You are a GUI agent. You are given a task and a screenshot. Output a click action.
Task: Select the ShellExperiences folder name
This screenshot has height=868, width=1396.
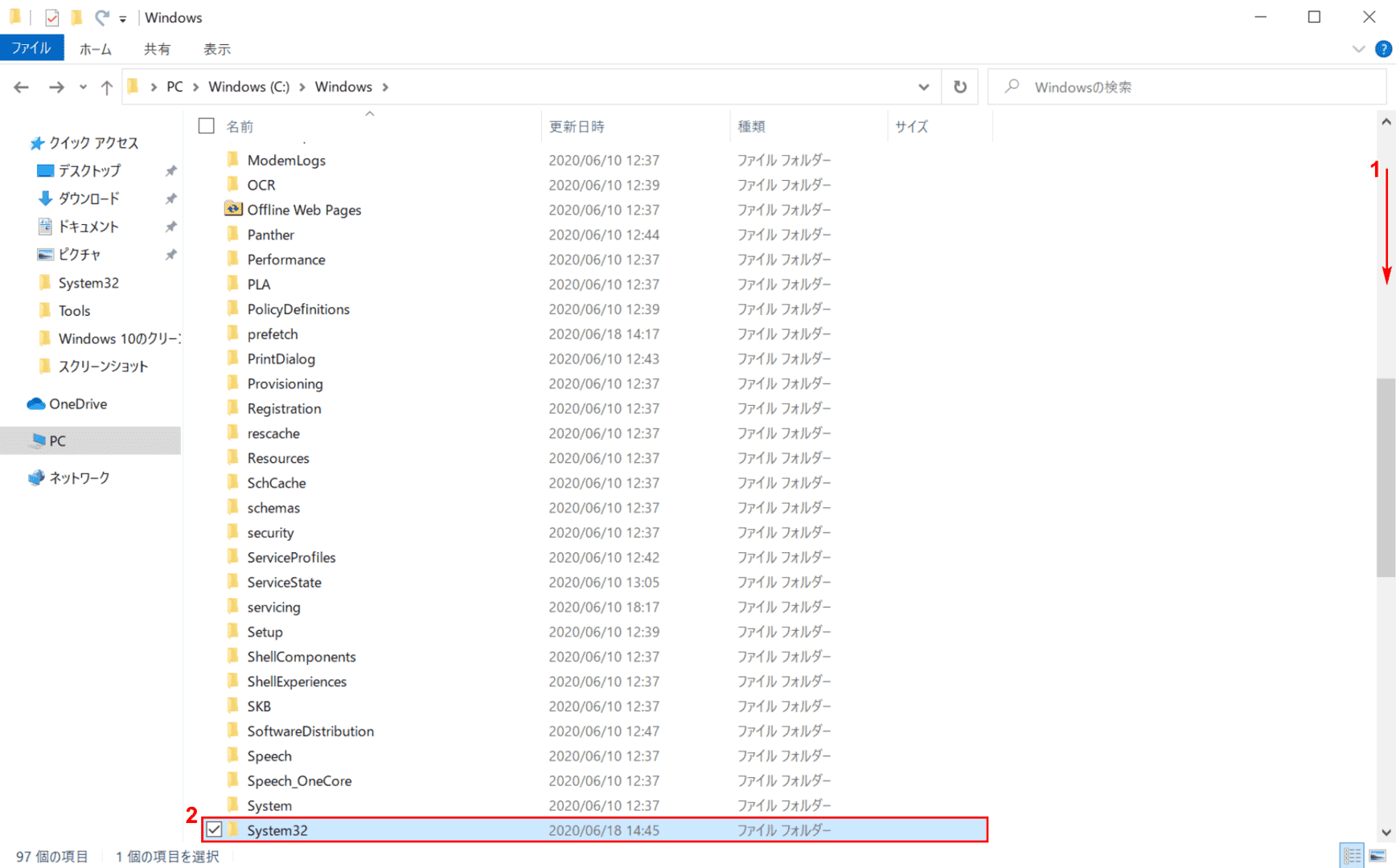tap(297, 682)
